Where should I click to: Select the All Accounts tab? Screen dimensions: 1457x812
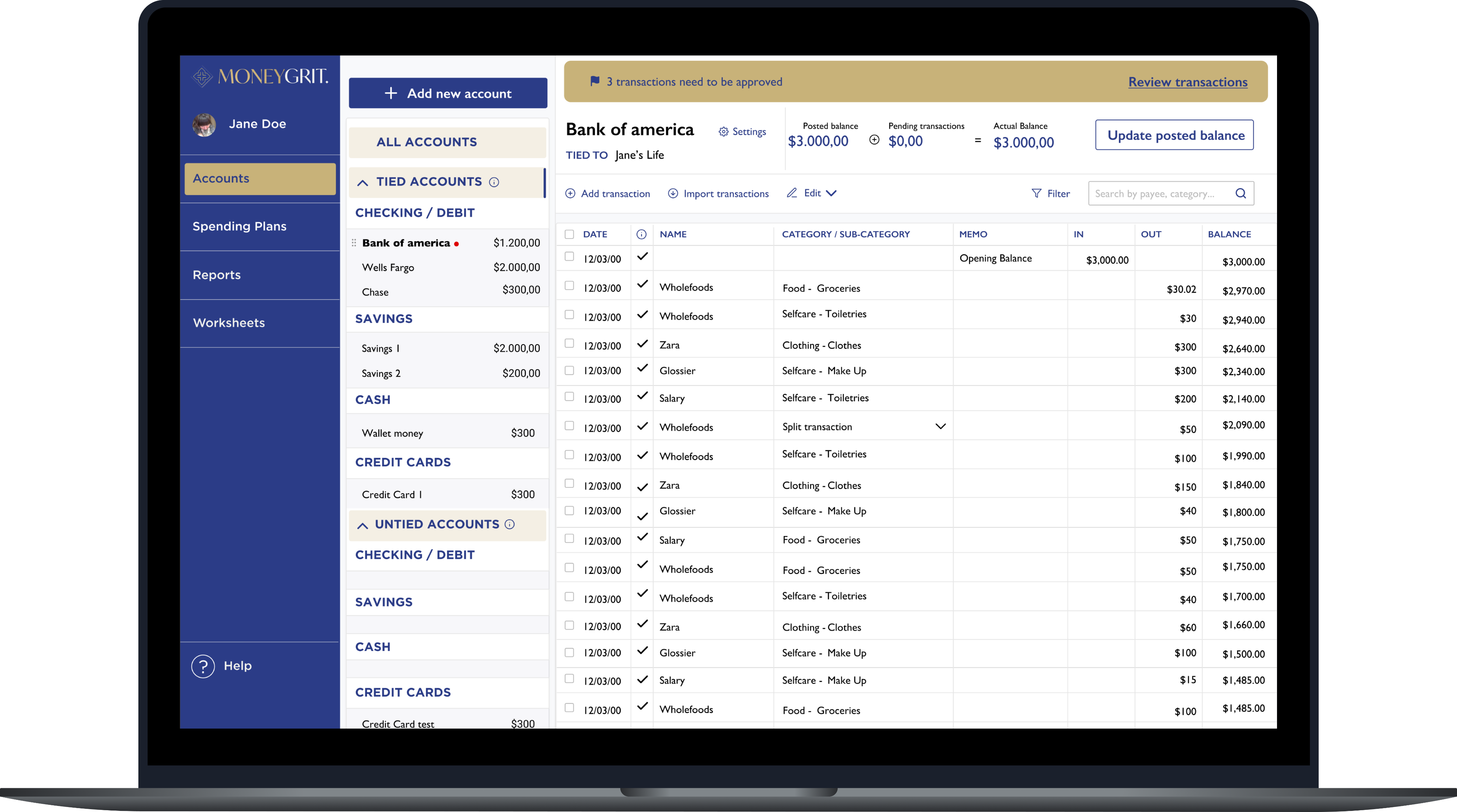pos(447,143)
